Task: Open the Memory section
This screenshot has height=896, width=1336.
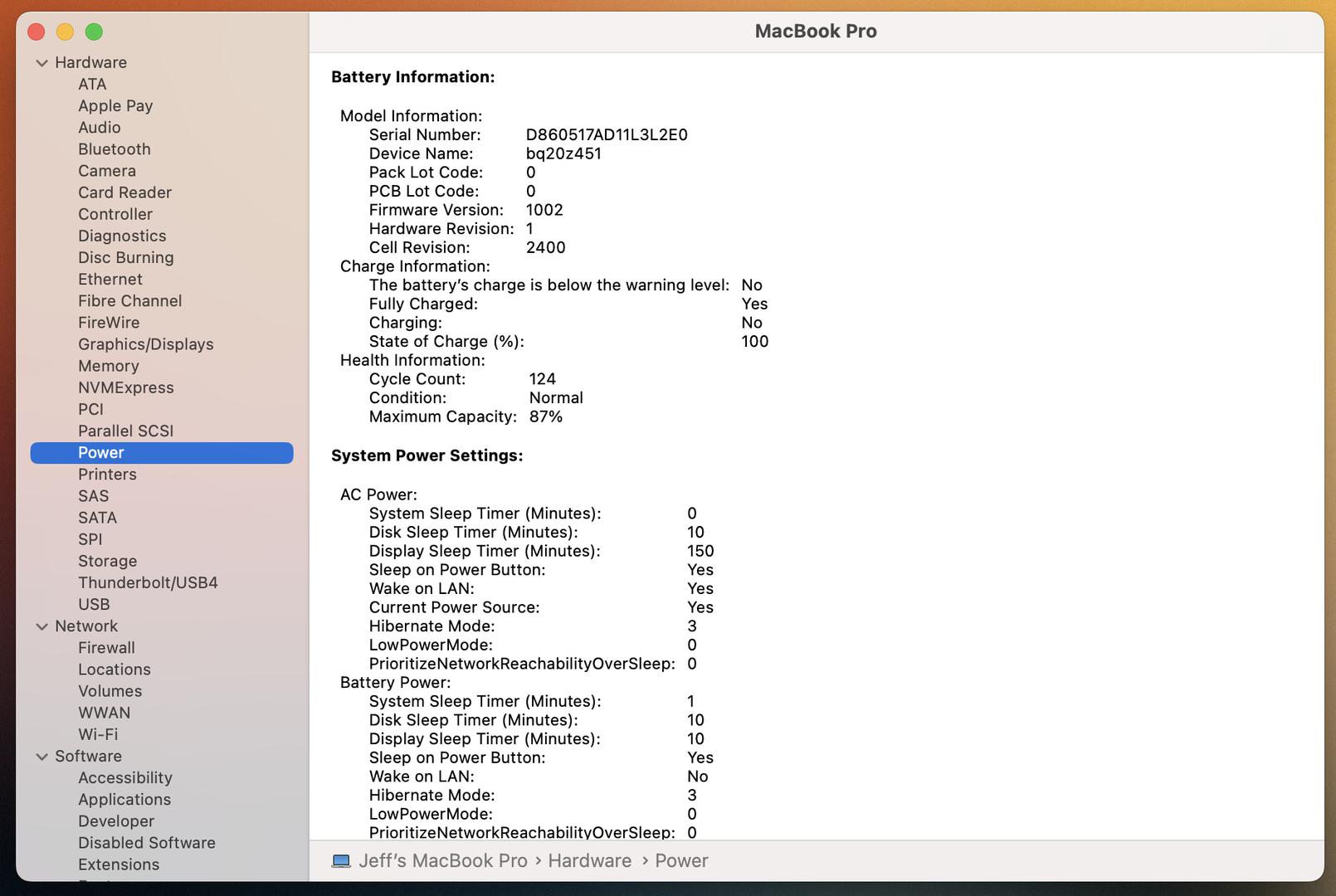Action: click(x=109, y=365)
